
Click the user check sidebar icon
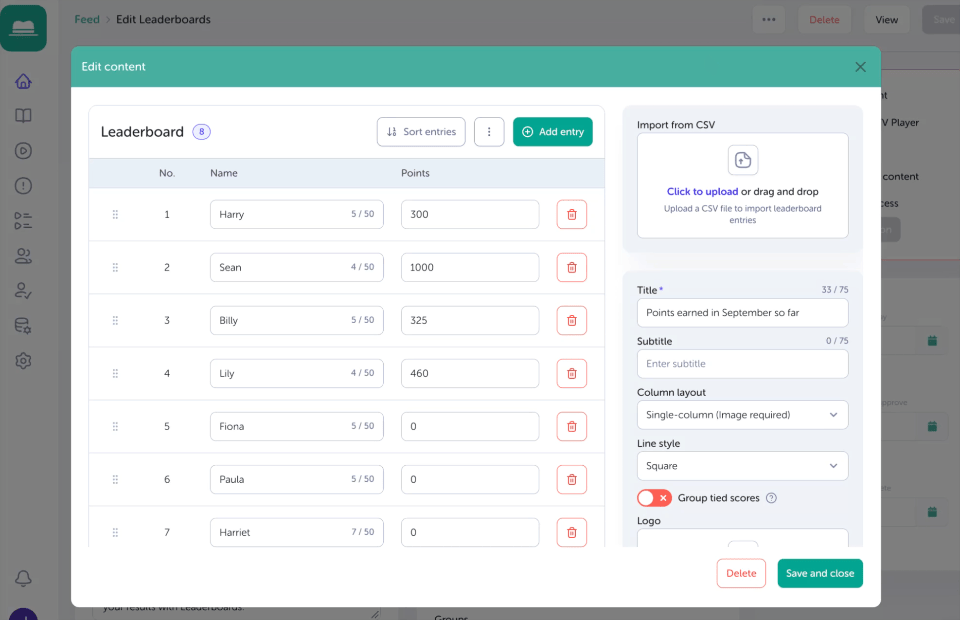point(23,291)
